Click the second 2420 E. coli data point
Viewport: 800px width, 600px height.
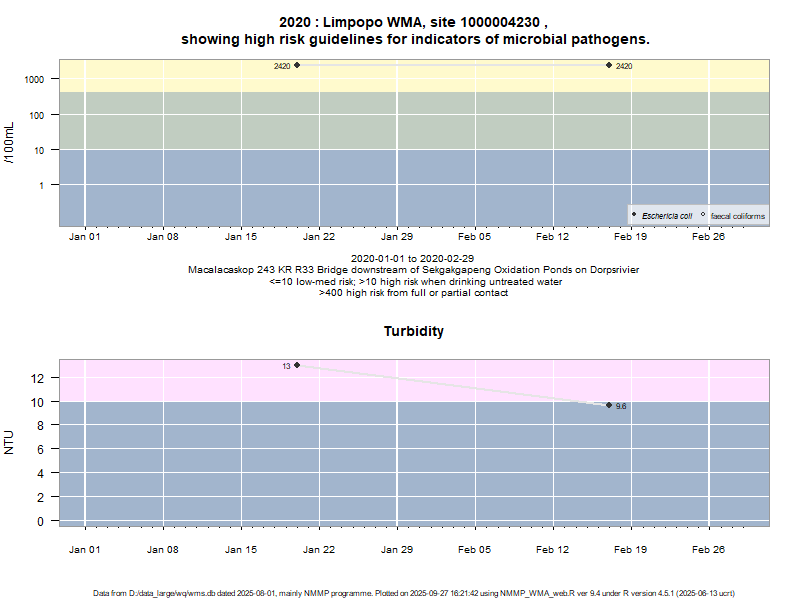point(609,65)
